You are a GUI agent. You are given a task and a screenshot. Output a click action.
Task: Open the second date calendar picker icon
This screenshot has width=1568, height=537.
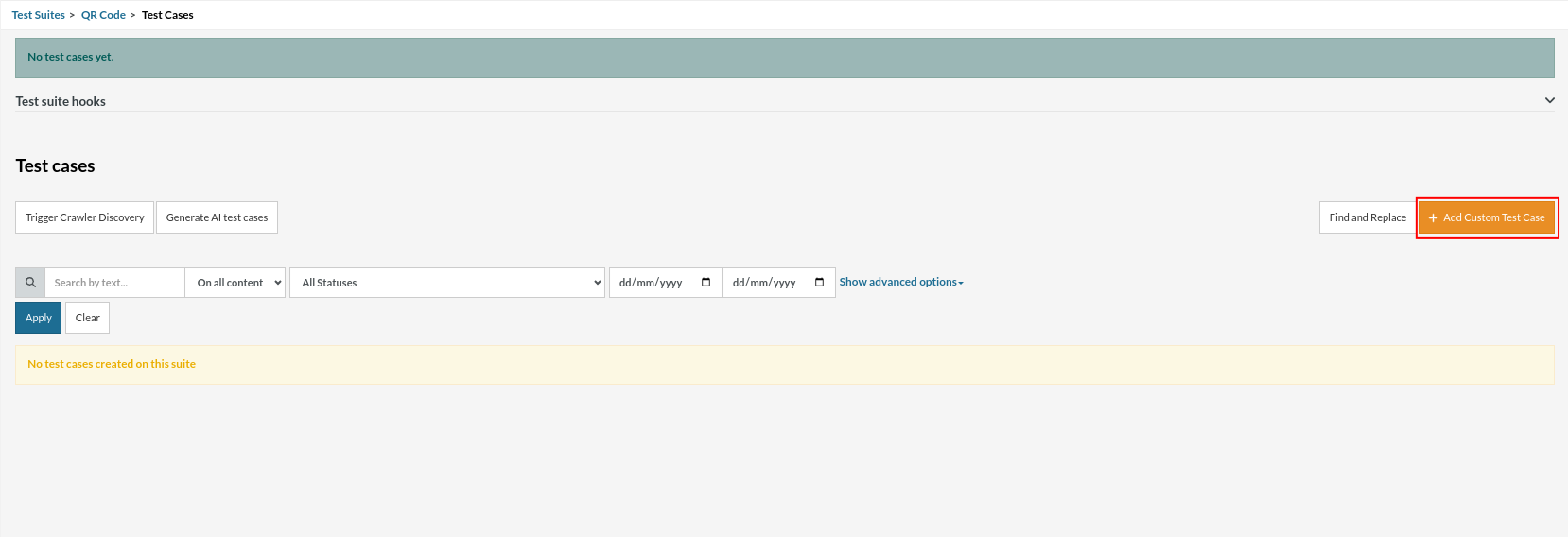click(x=819, y=283)
